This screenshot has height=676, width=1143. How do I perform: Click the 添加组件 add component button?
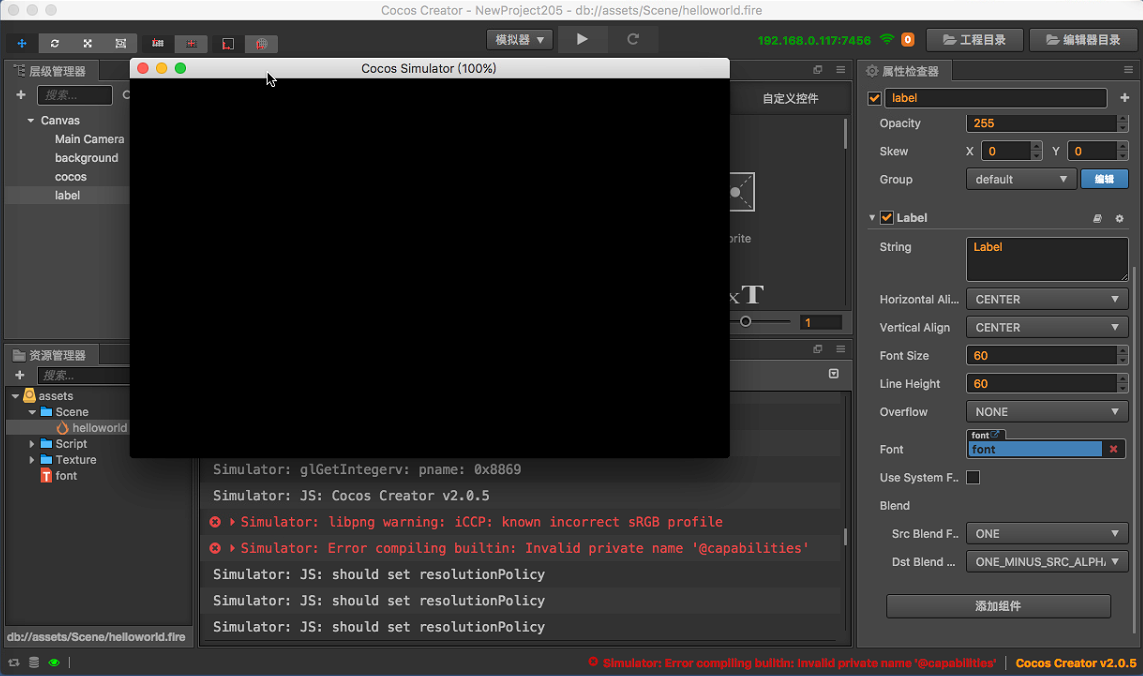pos(998,606)
